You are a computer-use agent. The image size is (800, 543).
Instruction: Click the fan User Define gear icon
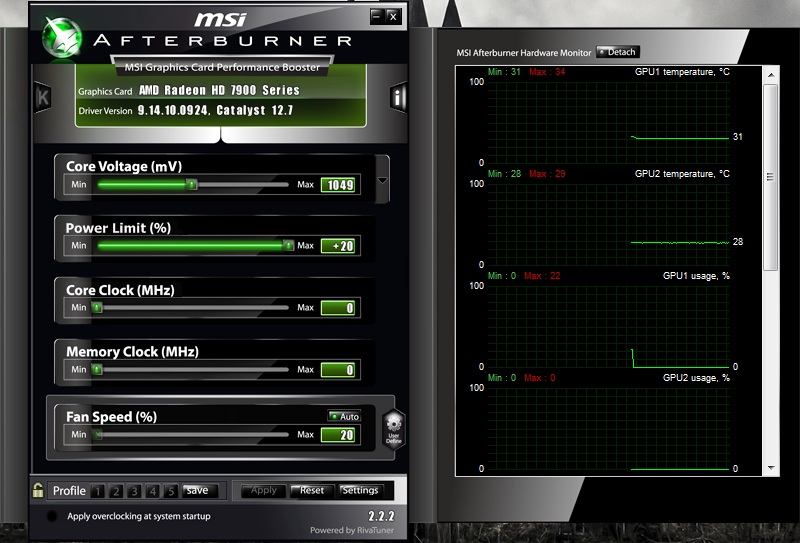(x=394, y=429)
